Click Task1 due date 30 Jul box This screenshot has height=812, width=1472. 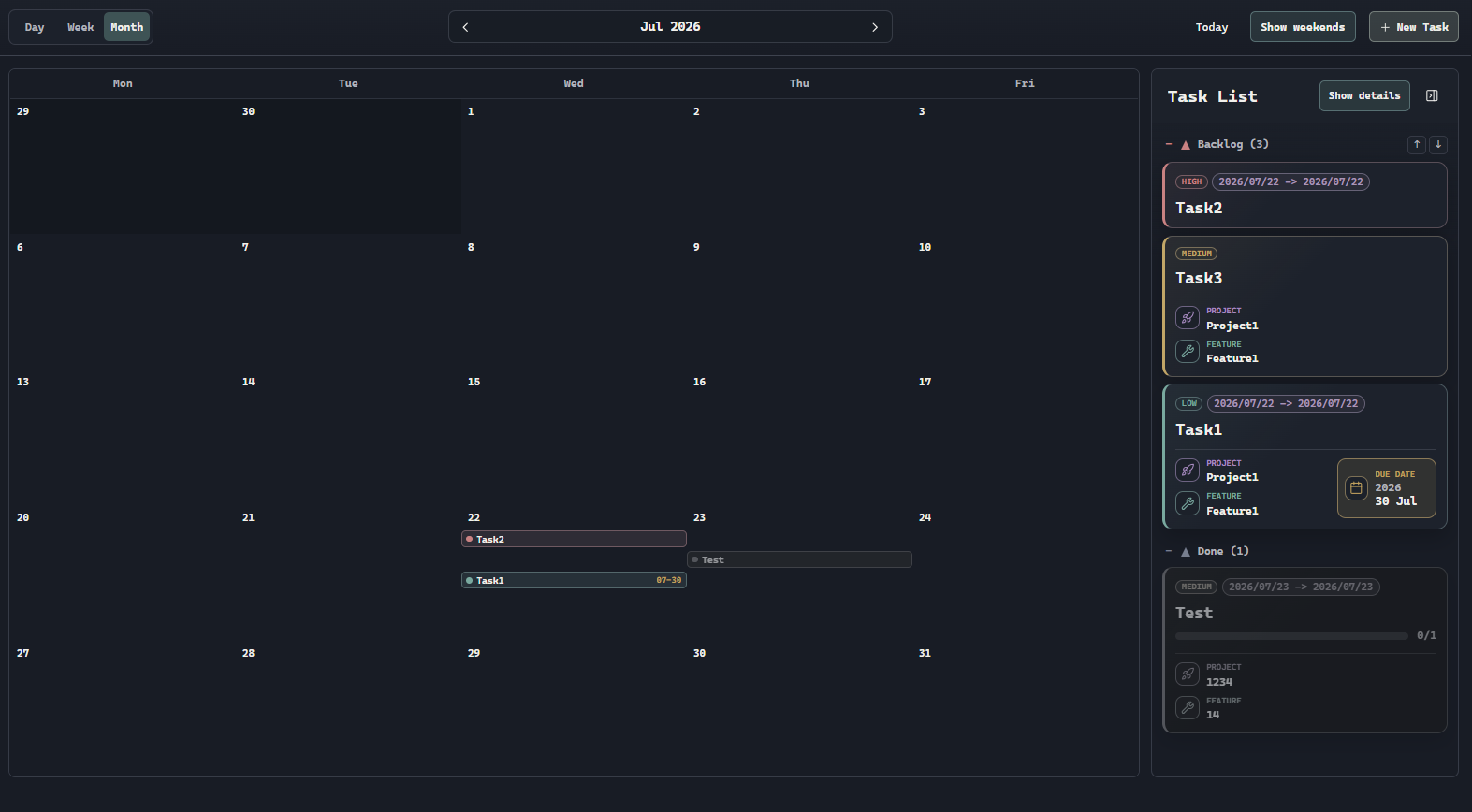pos(1387,488)
